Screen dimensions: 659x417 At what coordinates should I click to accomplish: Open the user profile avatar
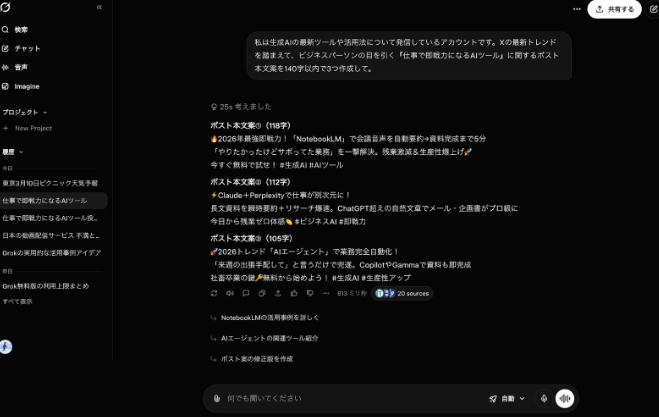[x=5, y=347]
